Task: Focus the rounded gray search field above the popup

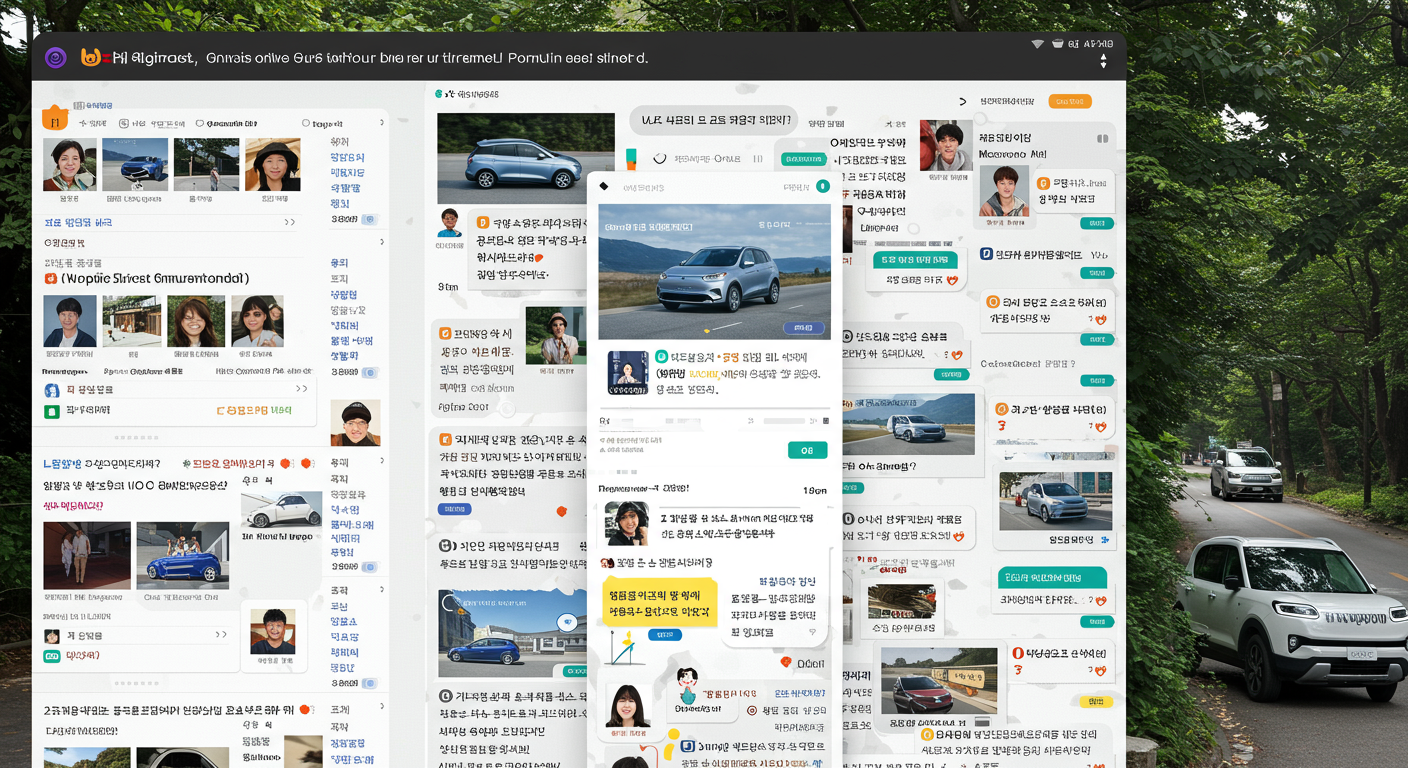Action: pyautogui.click(x=713, y=121)
